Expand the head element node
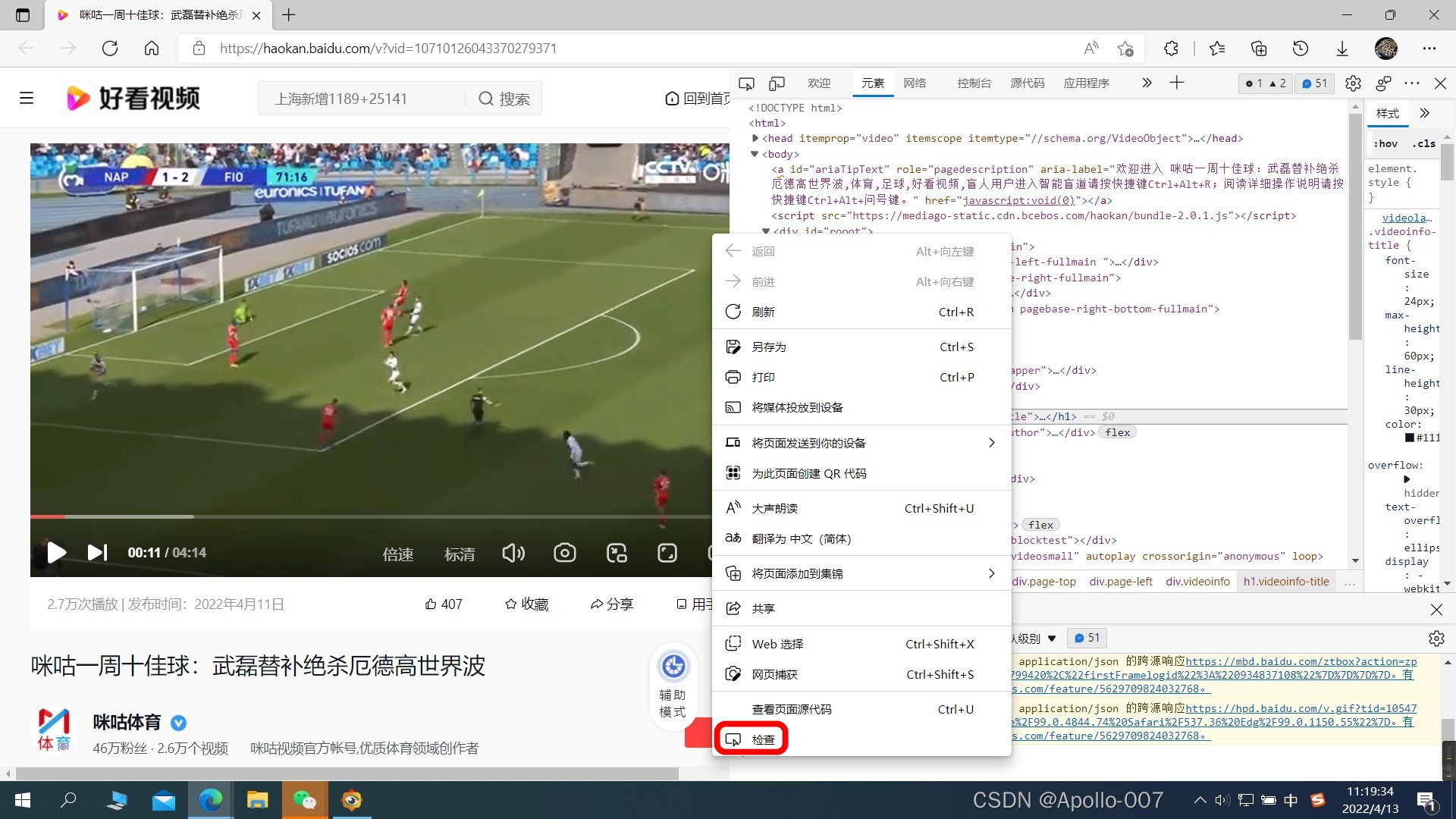Viewport: 1456px width, 819px height. pos(755,138)
